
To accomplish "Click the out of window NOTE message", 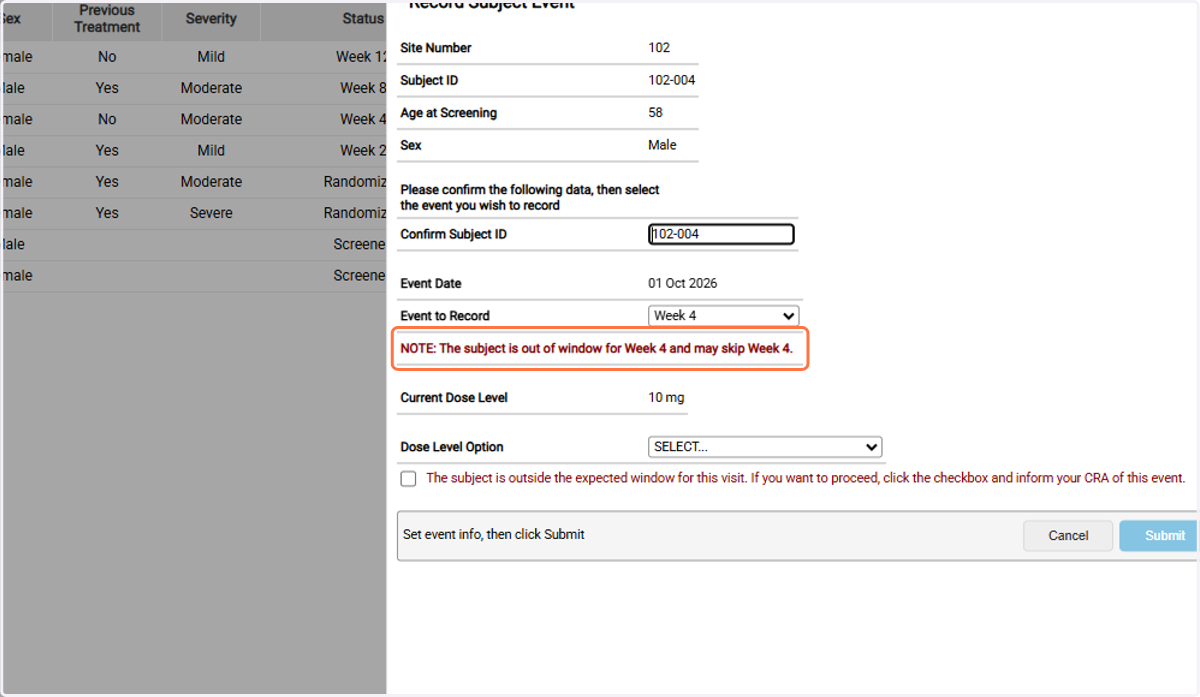I will pos(597,349).
